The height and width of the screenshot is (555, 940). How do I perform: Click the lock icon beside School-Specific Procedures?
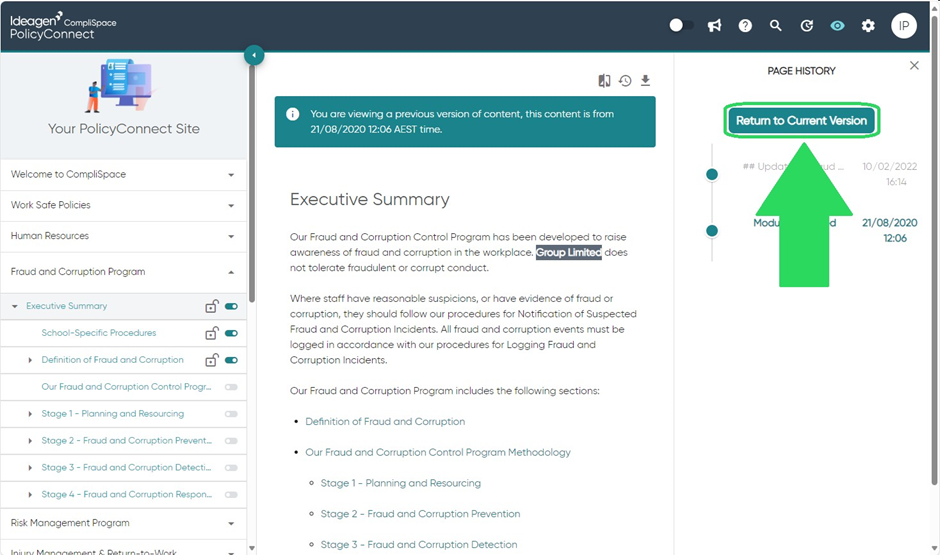click(212, 333)
